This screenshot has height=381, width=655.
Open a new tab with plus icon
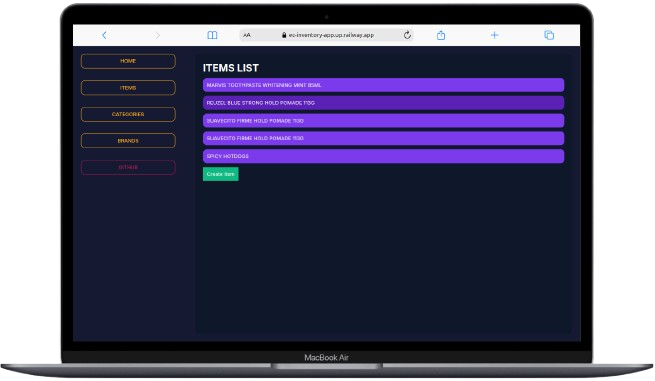494,35
